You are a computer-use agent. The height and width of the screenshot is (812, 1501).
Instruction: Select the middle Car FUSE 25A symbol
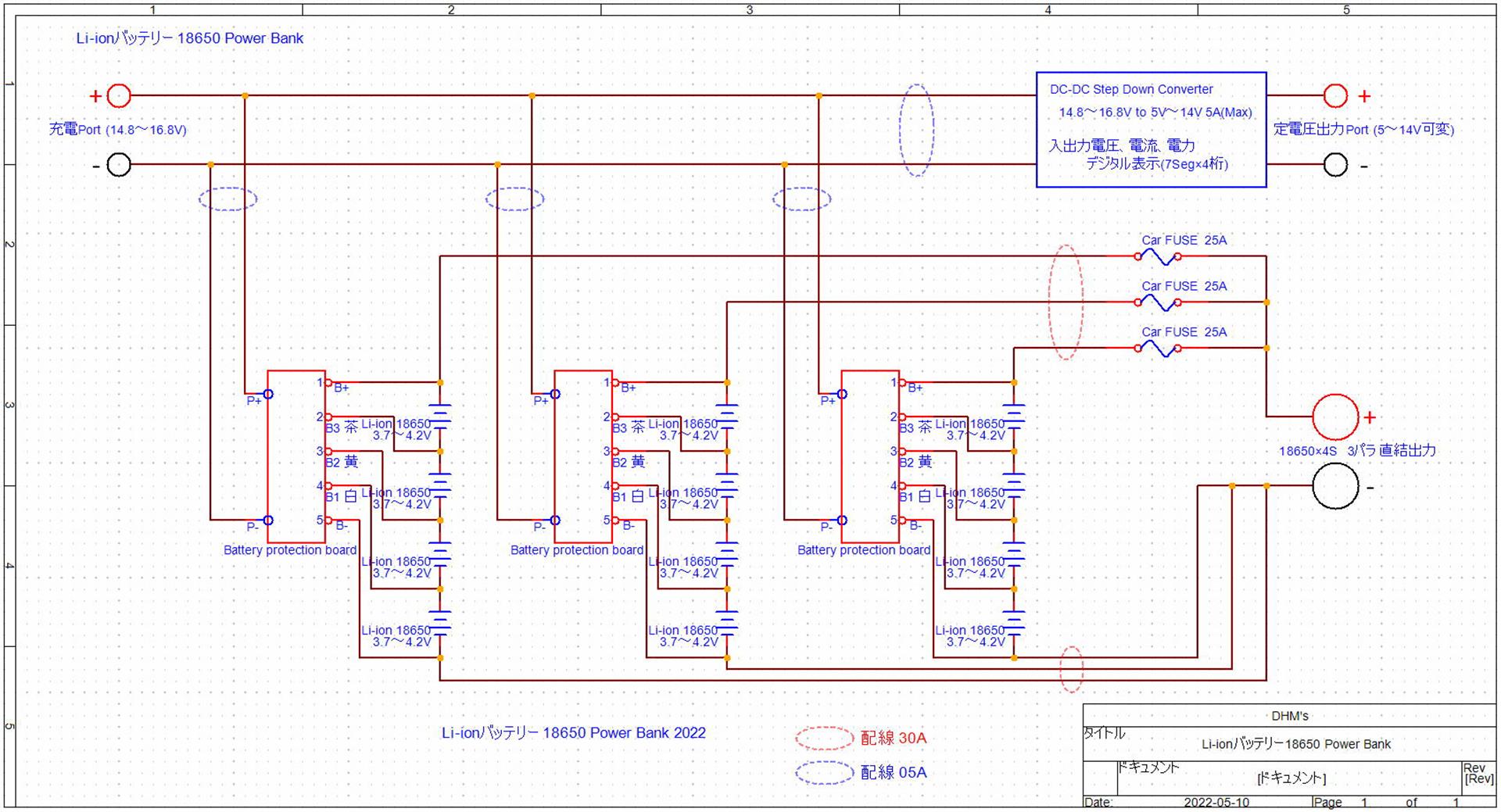tap(1158, 302)
